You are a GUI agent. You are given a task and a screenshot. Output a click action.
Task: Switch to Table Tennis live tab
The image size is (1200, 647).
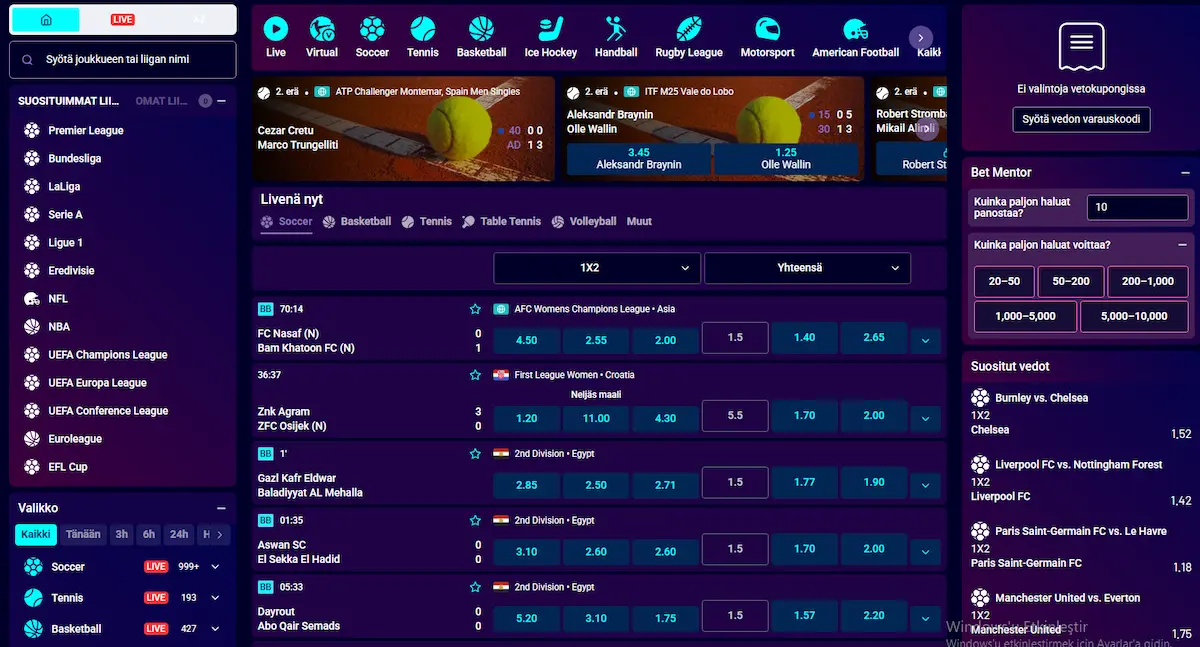[x=501, y=222]
